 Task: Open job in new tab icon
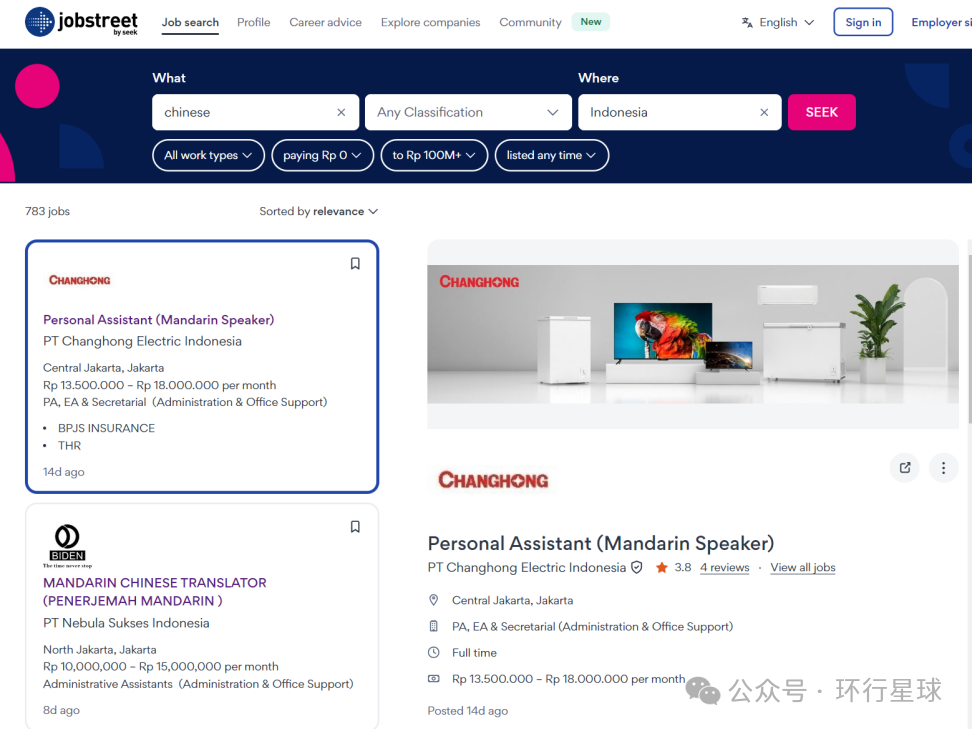pyautogui.click(x=905, y=467)
